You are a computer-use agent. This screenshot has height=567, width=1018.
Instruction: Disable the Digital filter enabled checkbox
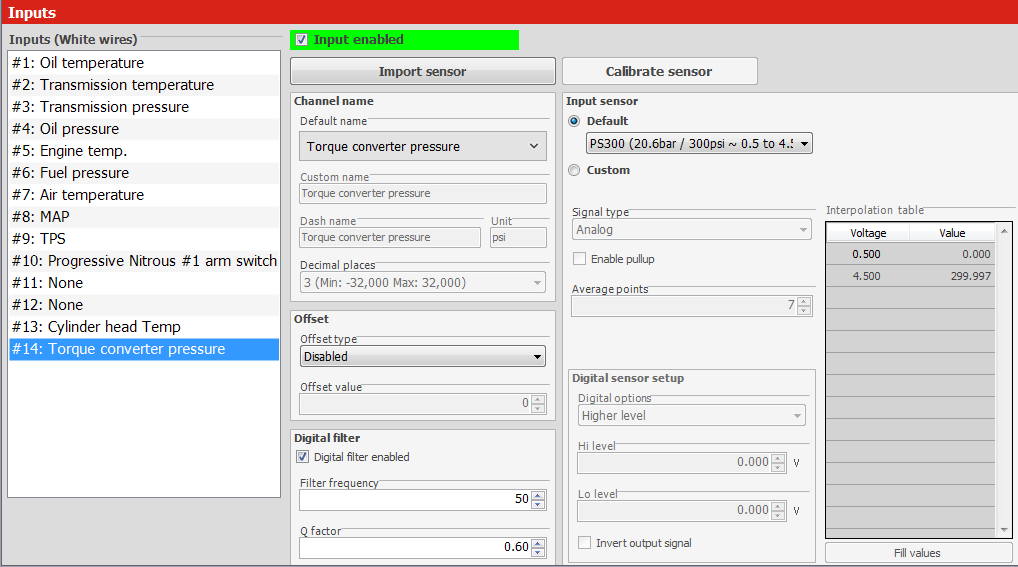303,457
